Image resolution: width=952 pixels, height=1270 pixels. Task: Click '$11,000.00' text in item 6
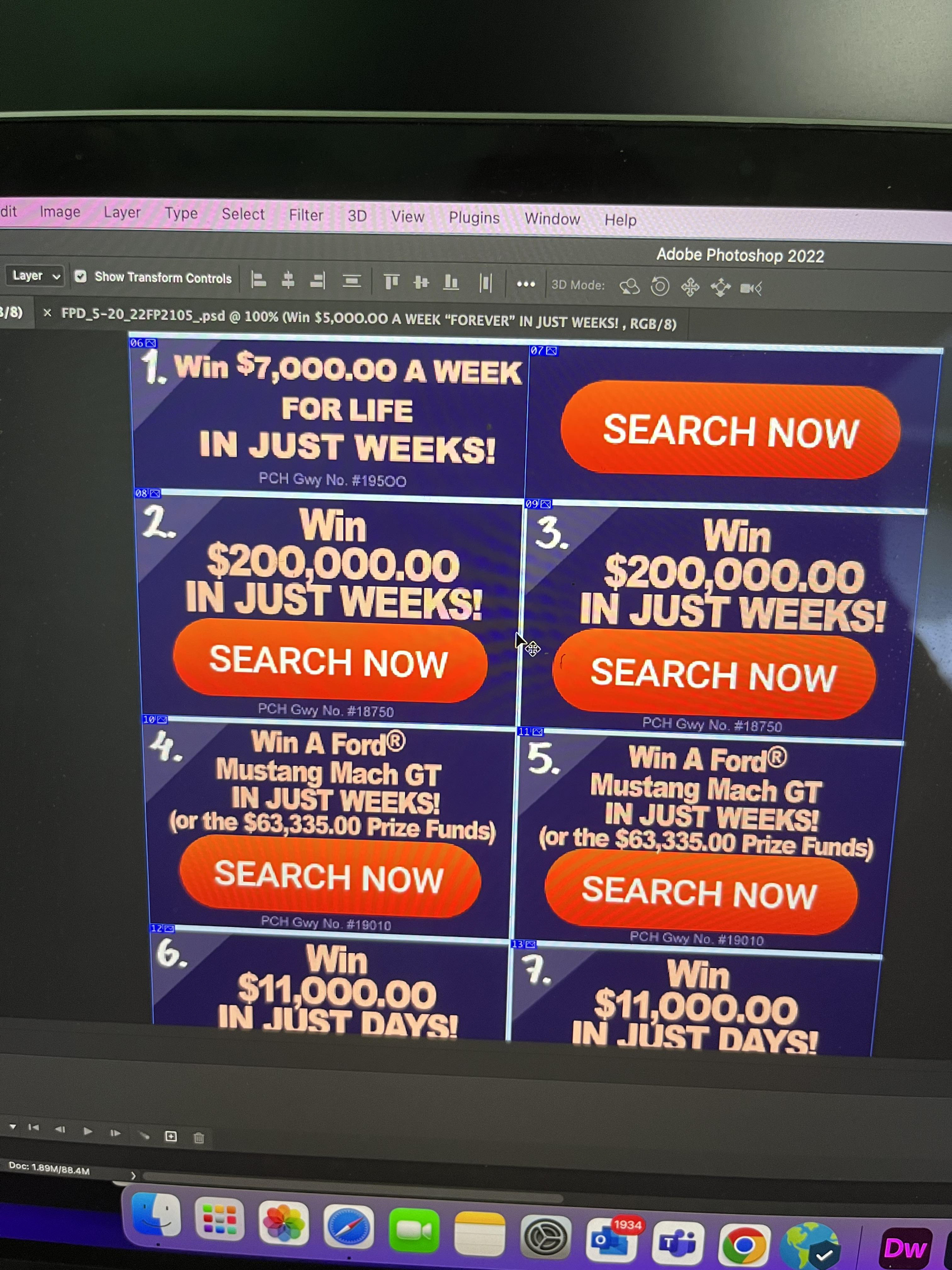coord(337,992)
